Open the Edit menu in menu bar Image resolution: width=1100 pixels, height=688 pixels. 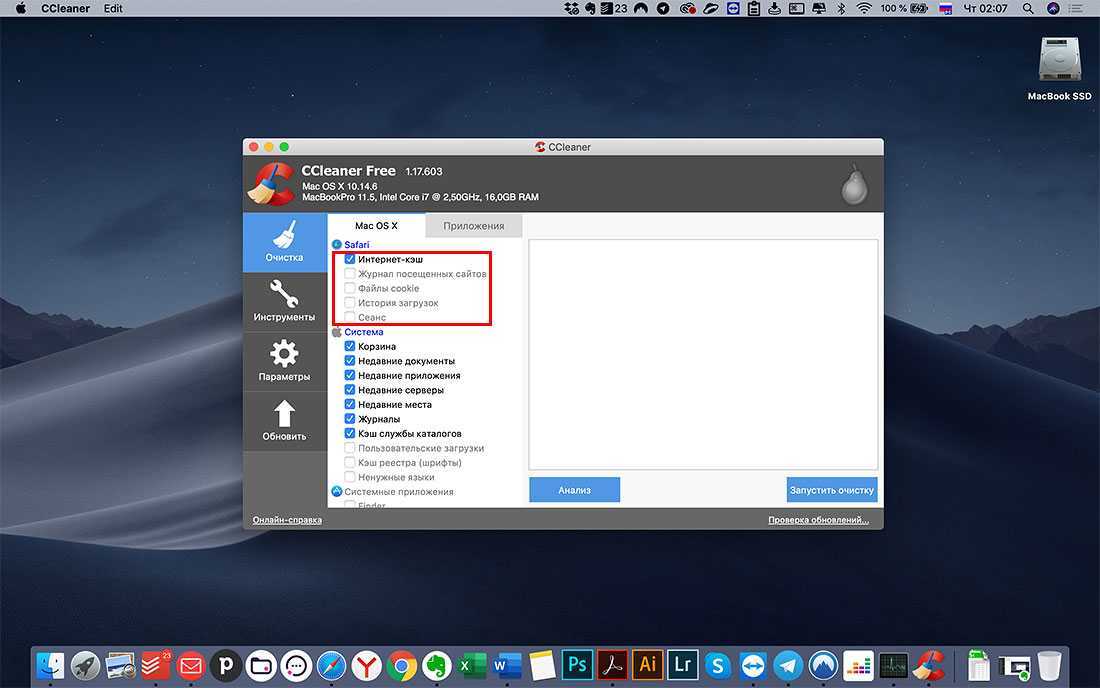(x=113, y=8)
